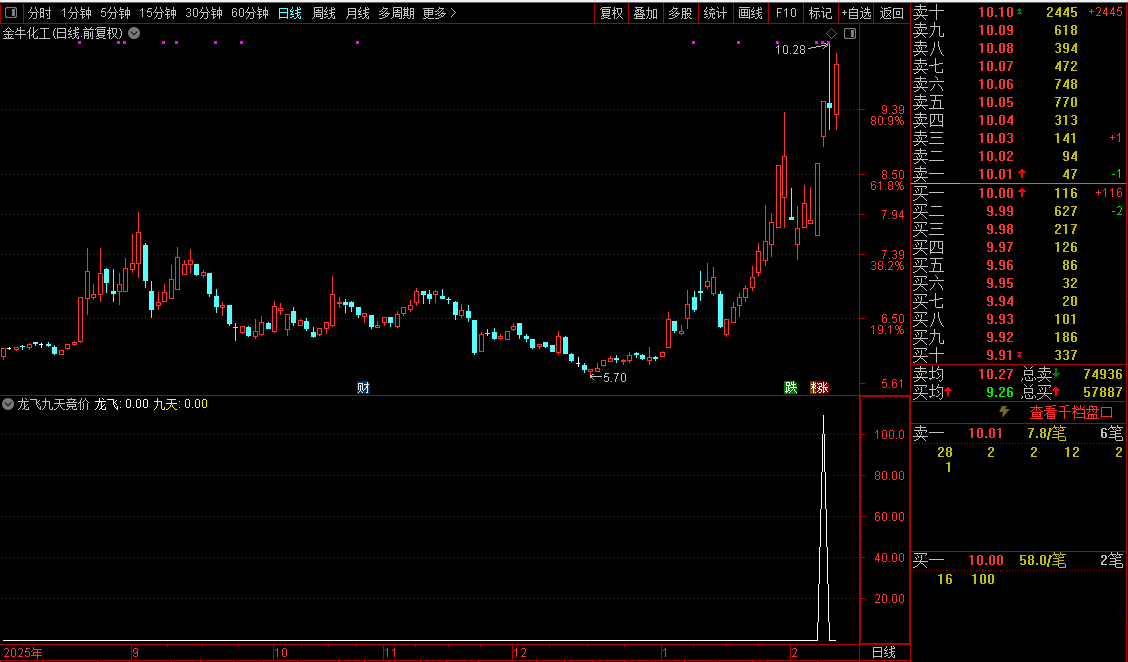The image size is (1128, 662).
Task: Click the red arrow next to 总买
Action: tap(1057, 392)
